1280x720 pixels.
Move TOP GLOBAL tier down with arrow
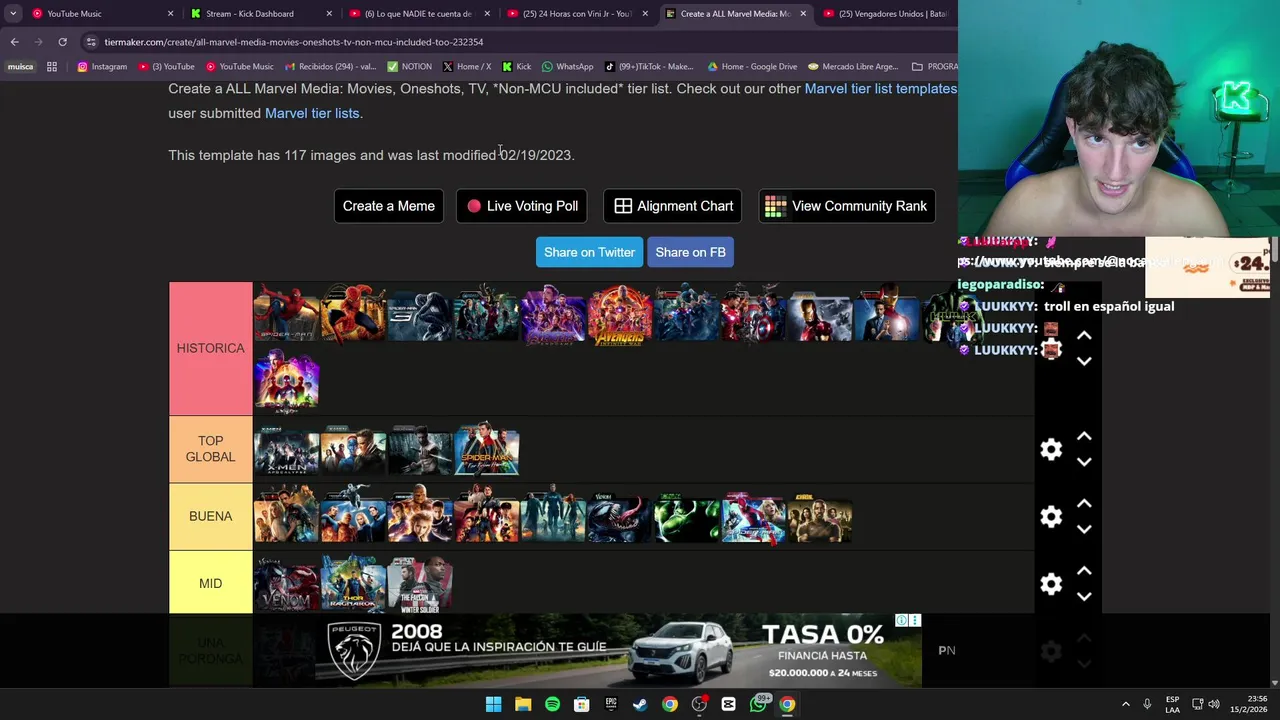tap(1084, 462)
